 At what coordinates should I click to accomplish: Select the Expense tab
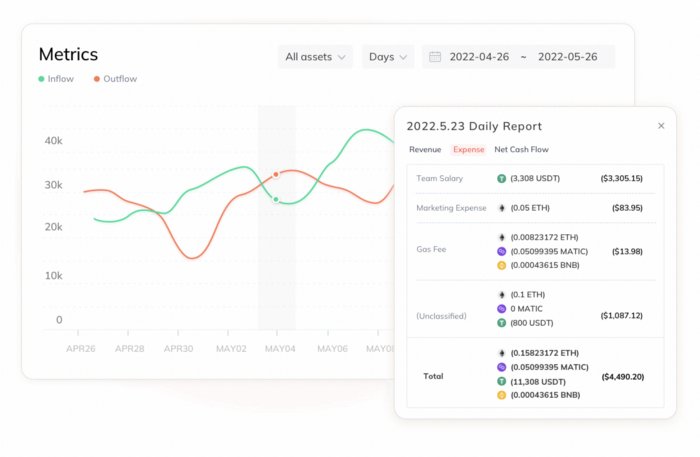pyautogui.click(x=469, y=150)
